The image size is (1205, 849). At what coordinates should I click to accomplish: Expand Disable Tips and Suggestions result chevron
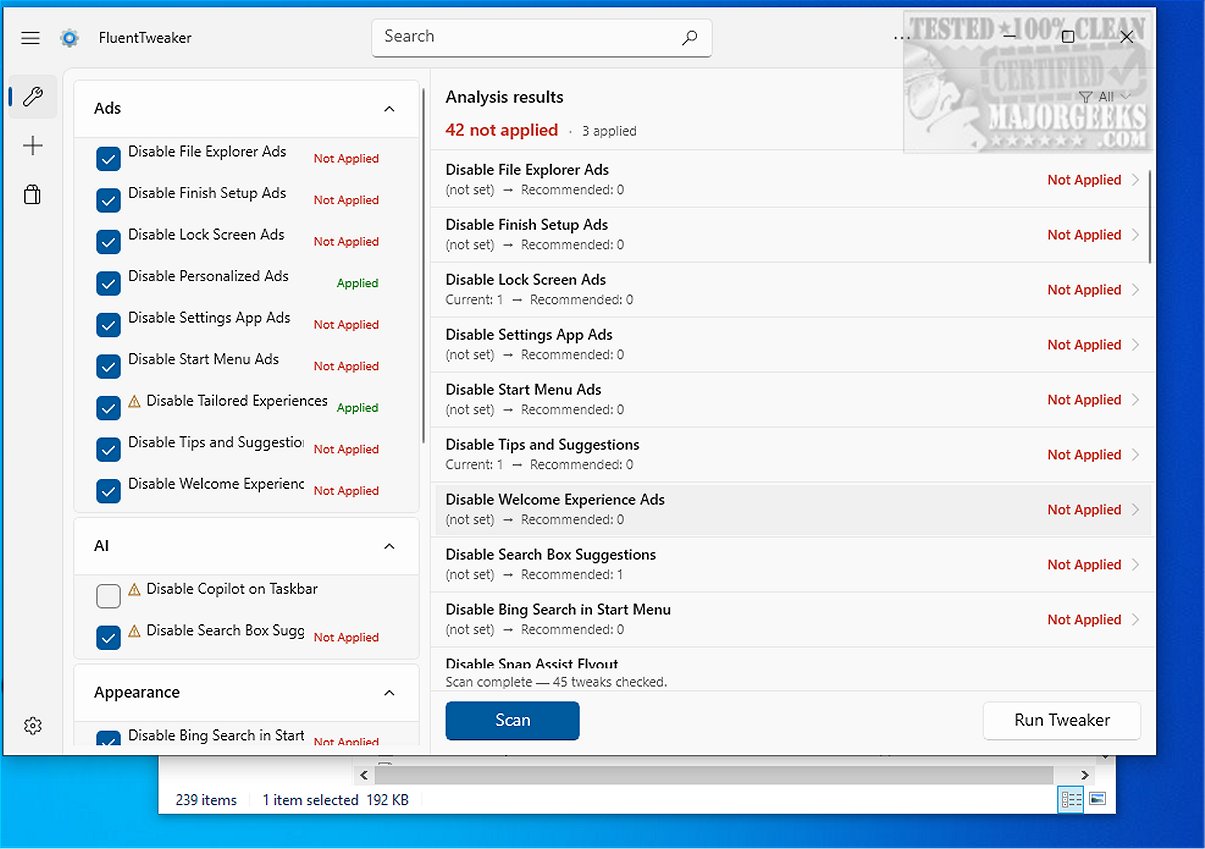coord(1135,455)
